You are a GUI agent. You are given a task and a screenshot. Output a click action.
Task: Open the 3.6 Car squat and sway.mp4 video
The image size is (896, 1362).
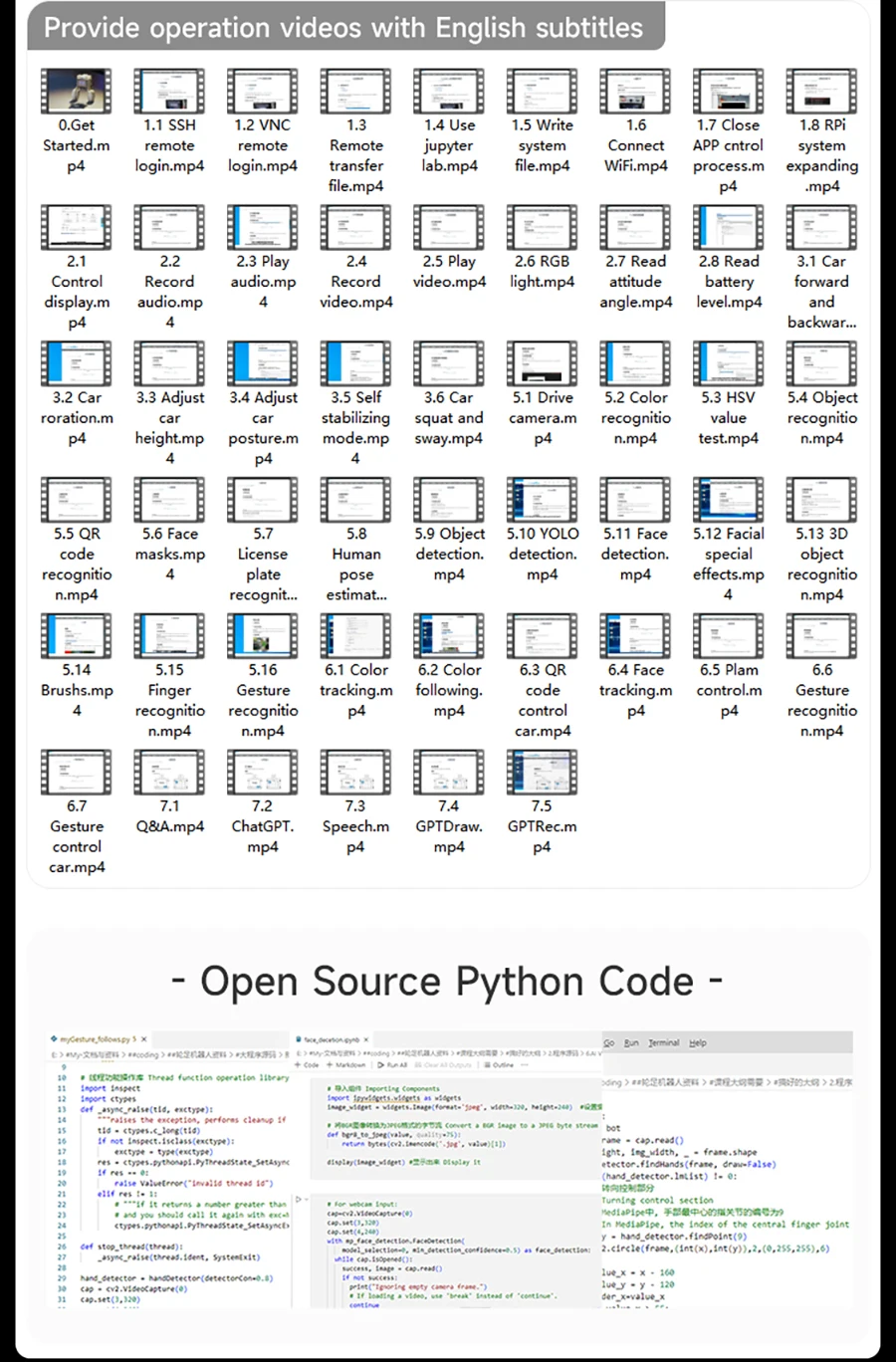tap(449, 364)
